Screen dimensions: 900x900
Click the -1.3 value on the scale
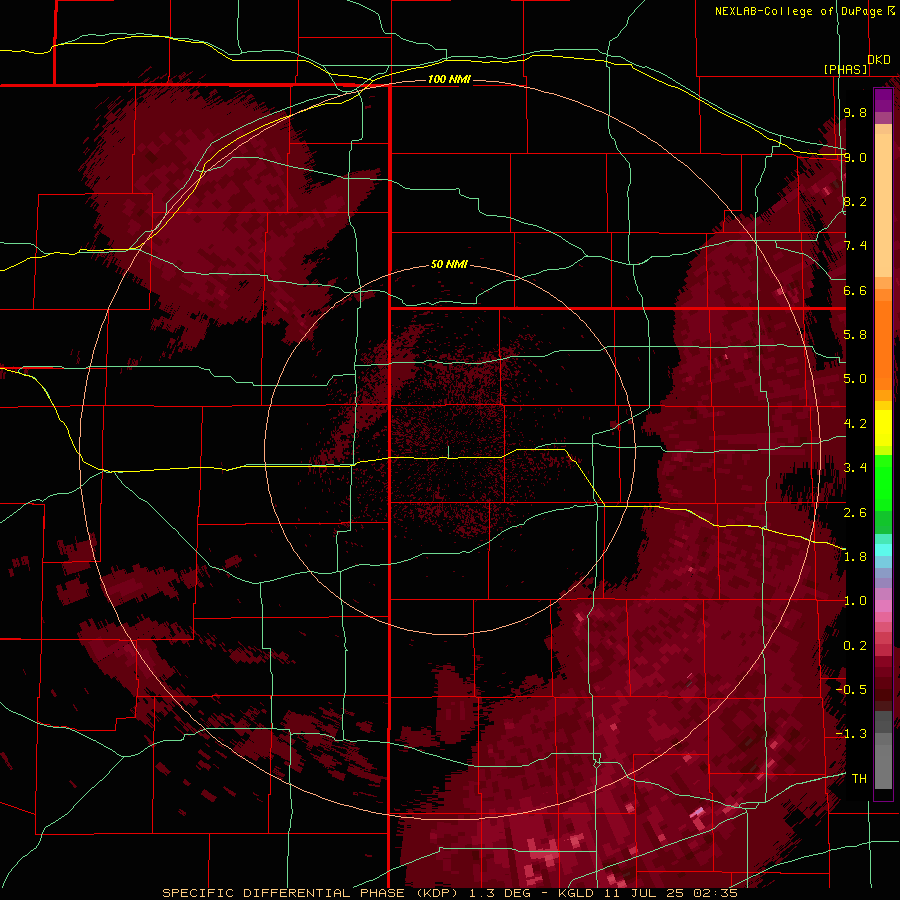click(851, 734)
